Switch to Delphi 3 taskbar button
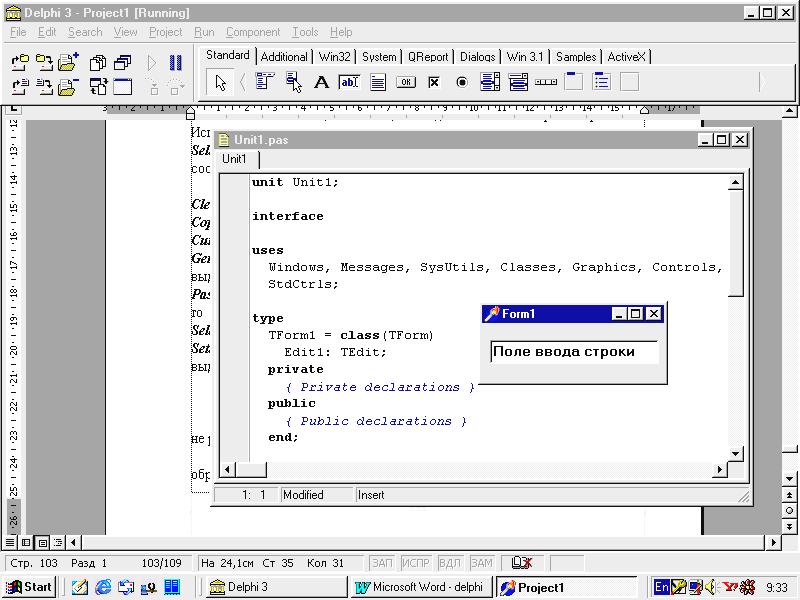 coord(276,587)
